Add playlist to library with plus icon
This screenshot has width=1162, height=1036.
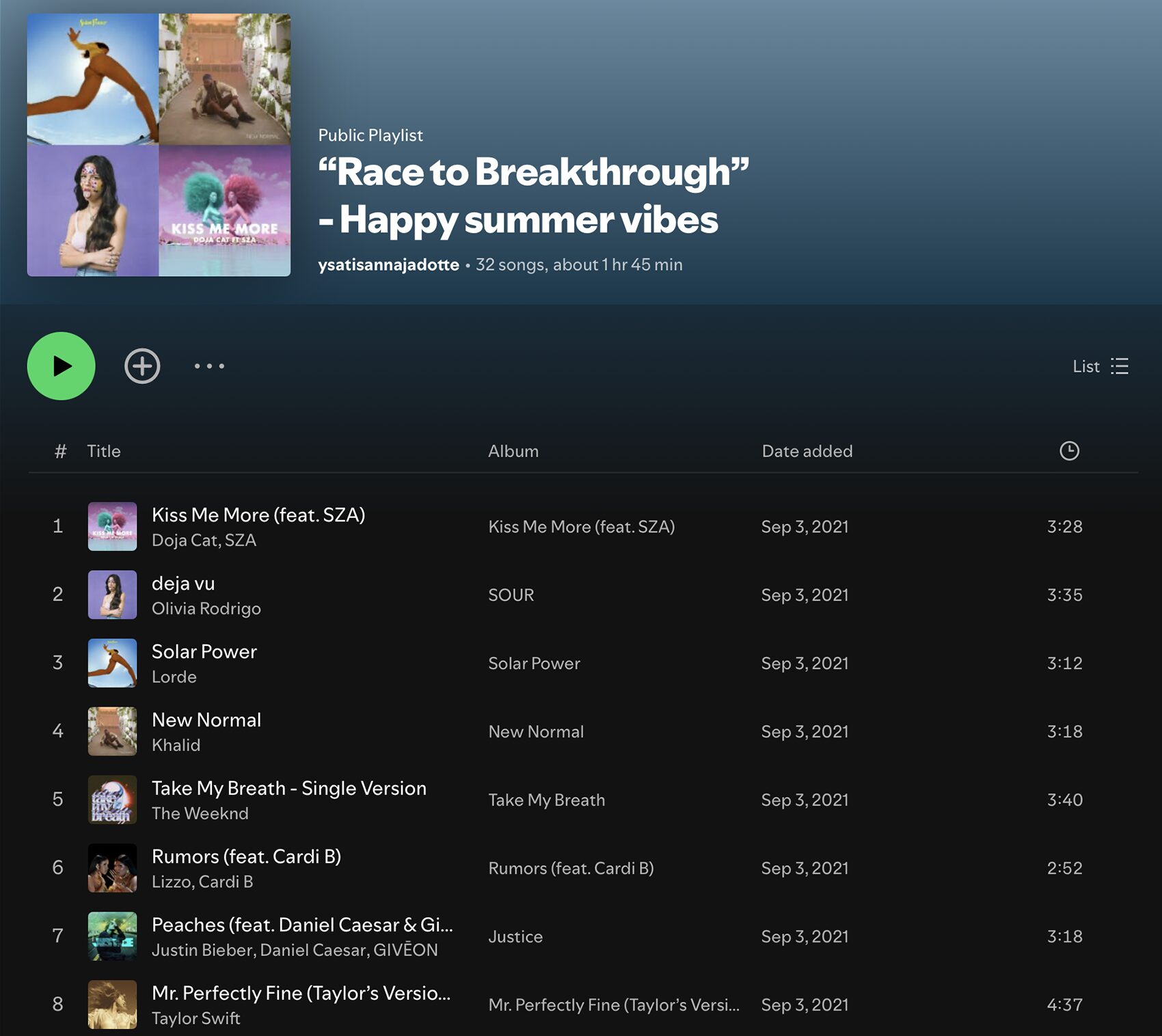click(142, 366)
